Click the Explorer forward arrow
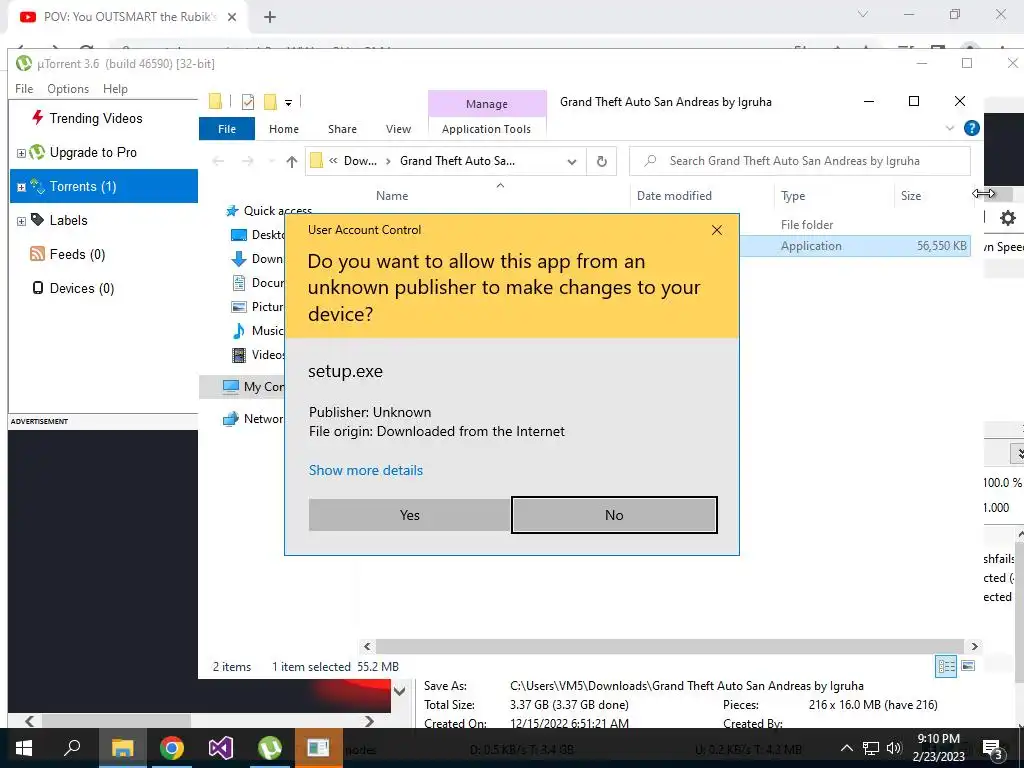 248,161
